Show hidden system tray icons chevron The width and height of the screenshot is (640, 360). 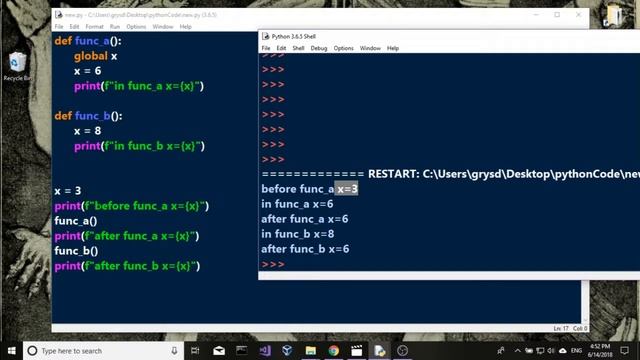(x=517, y=351)
